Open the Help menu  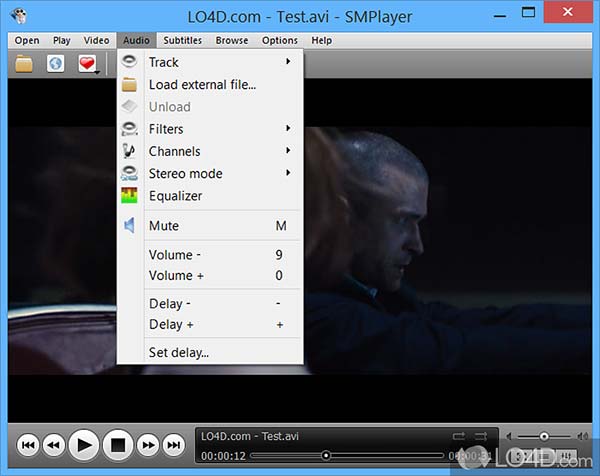click(321, 40)
